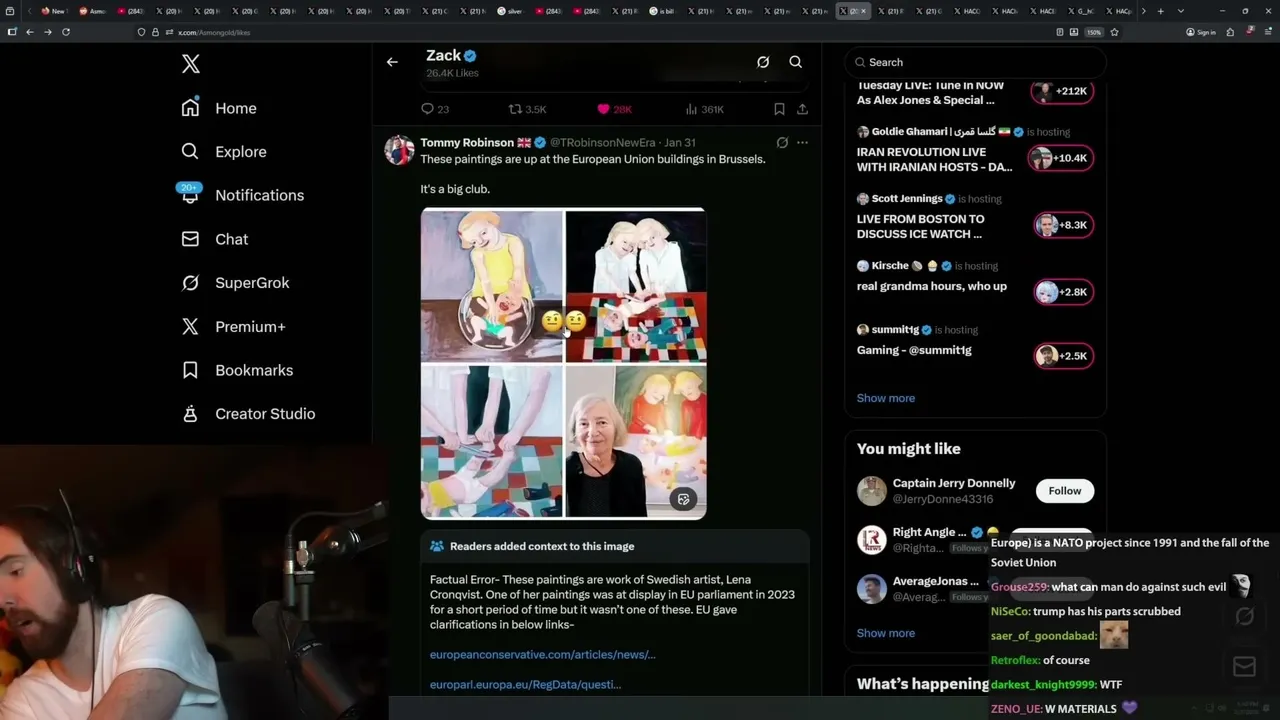Open the more options menu on Tommy Robinson's post
1280x720 pixels.
(x=802, y=143)
